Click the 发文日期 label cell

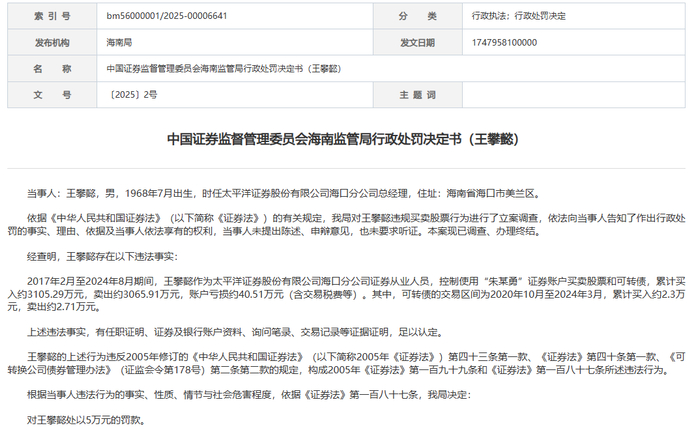click(418, 42)
